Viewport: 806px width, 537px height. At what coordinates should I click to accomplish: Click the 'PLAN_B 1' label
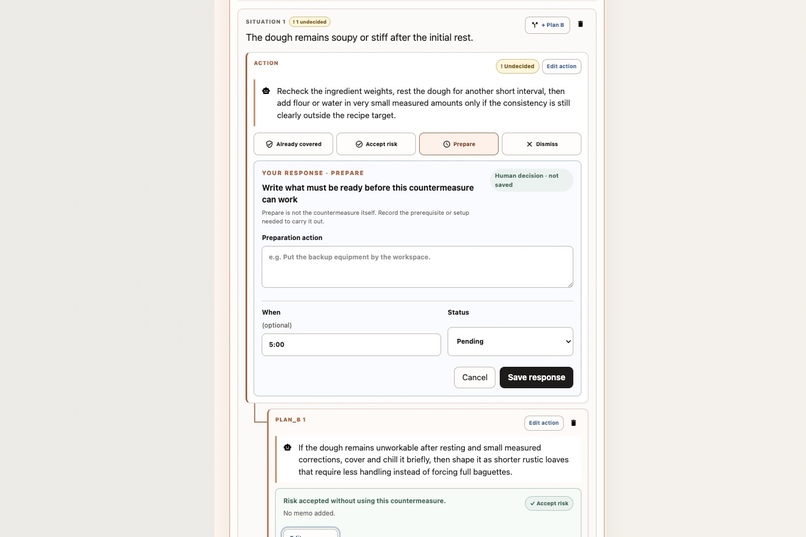point(290,420)
